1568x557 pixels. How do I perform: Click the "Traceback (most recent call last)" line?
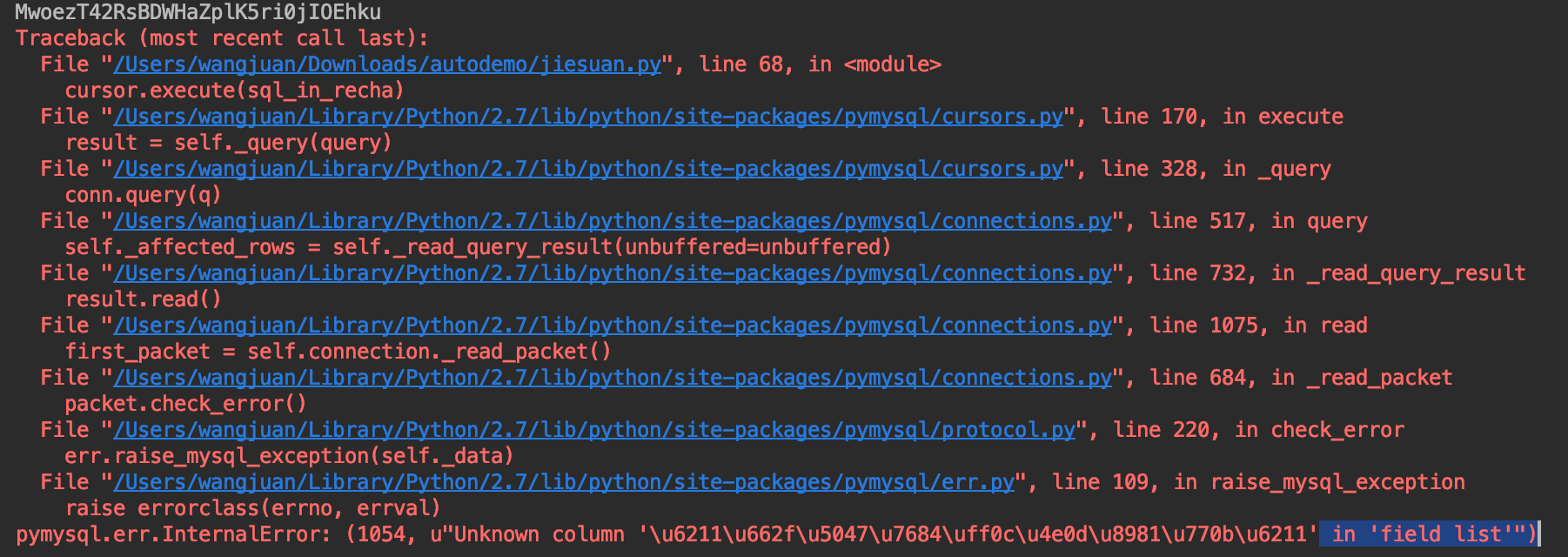point(222,38)
